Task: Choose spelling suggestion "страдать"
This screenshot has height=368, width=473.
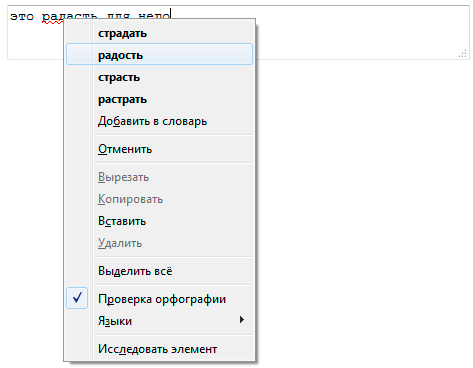Action: click(159, 33)
